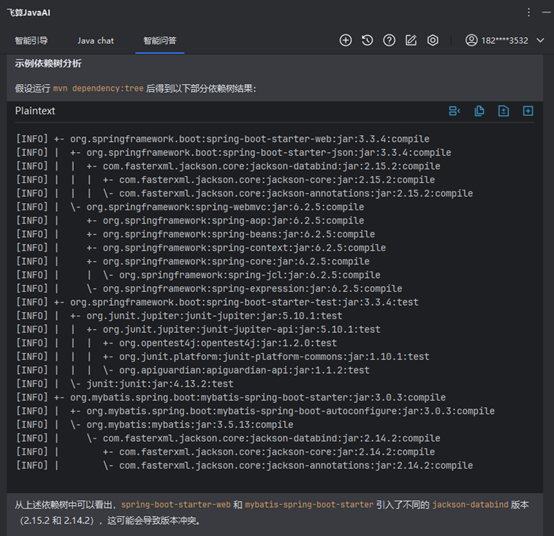Click the mvn dependency:tree inline code
This screenshot has height=536, width=554.
point(98,88)
